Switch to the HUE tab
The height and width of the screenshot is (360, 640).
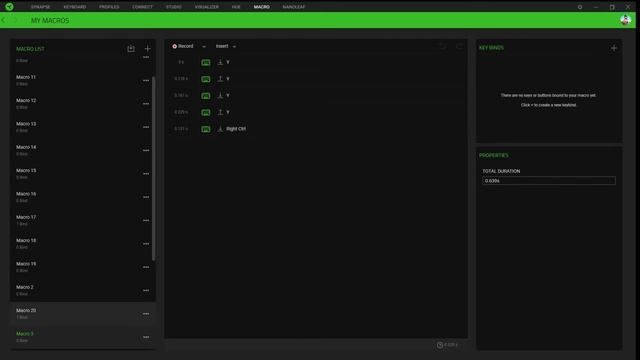tap(236, 7)
